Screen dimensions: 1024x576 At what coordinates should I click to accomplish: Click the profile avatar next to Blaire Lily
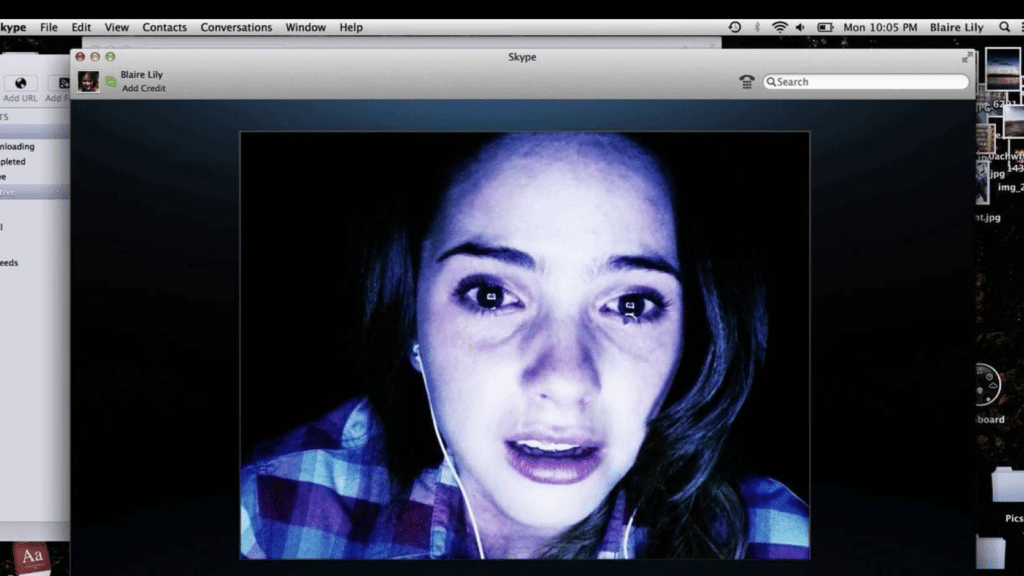point(88,81)
